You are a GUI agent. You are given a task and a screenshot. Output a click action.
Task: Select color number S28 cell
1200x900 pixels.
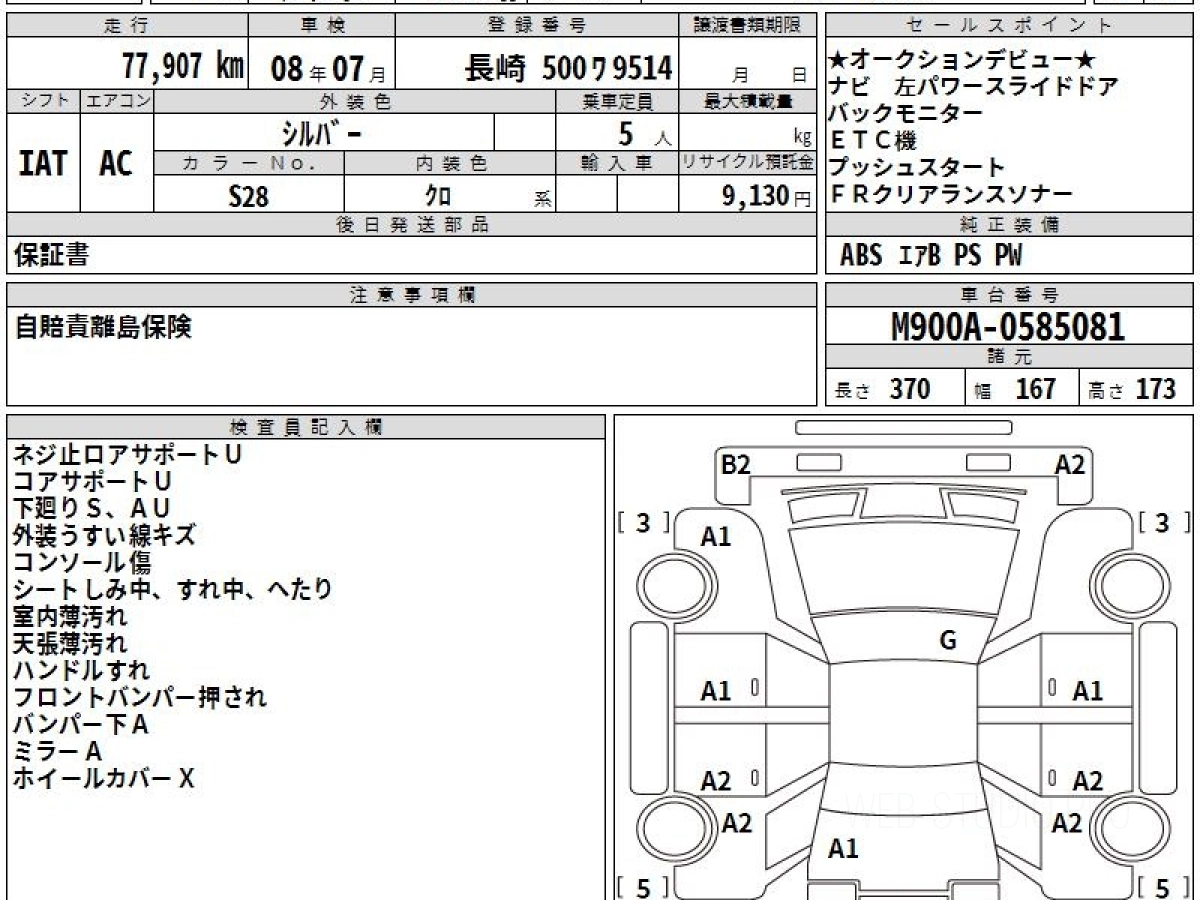[x=248, y=196]
